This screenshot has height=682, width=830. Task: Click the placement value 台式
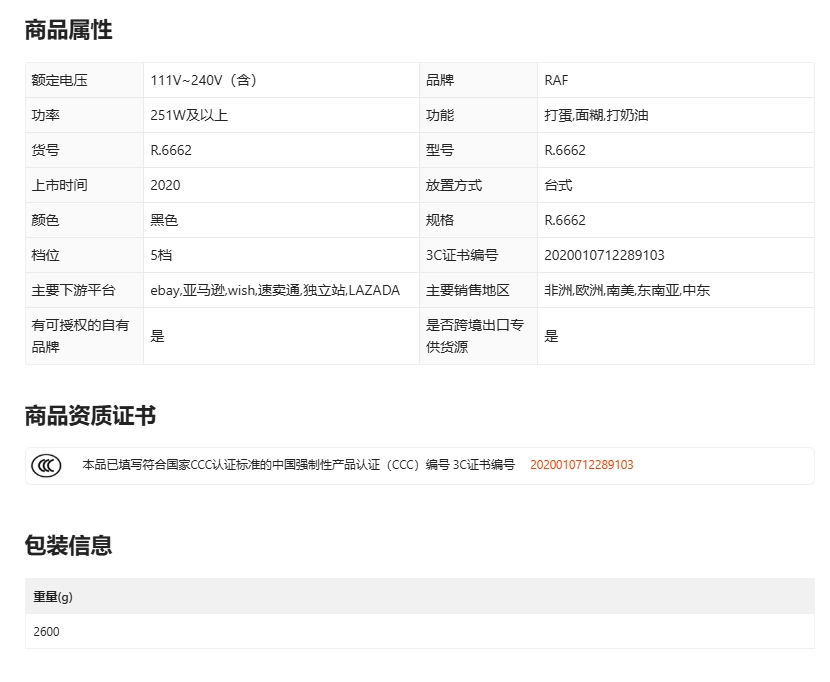click(558, 185)
